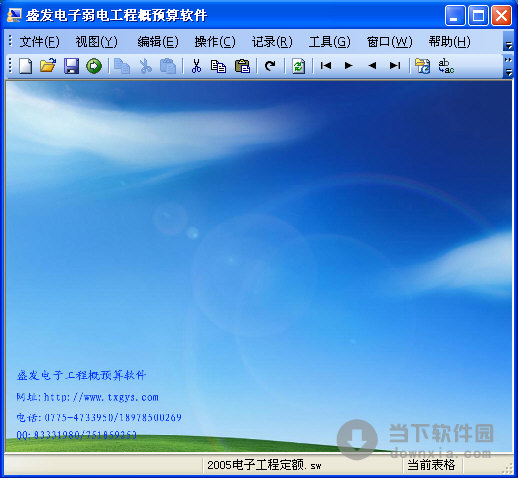The height and width of the screenshot is (478, 518).
Task: Open the 编辑(E) menu
Action: point(158,42)
